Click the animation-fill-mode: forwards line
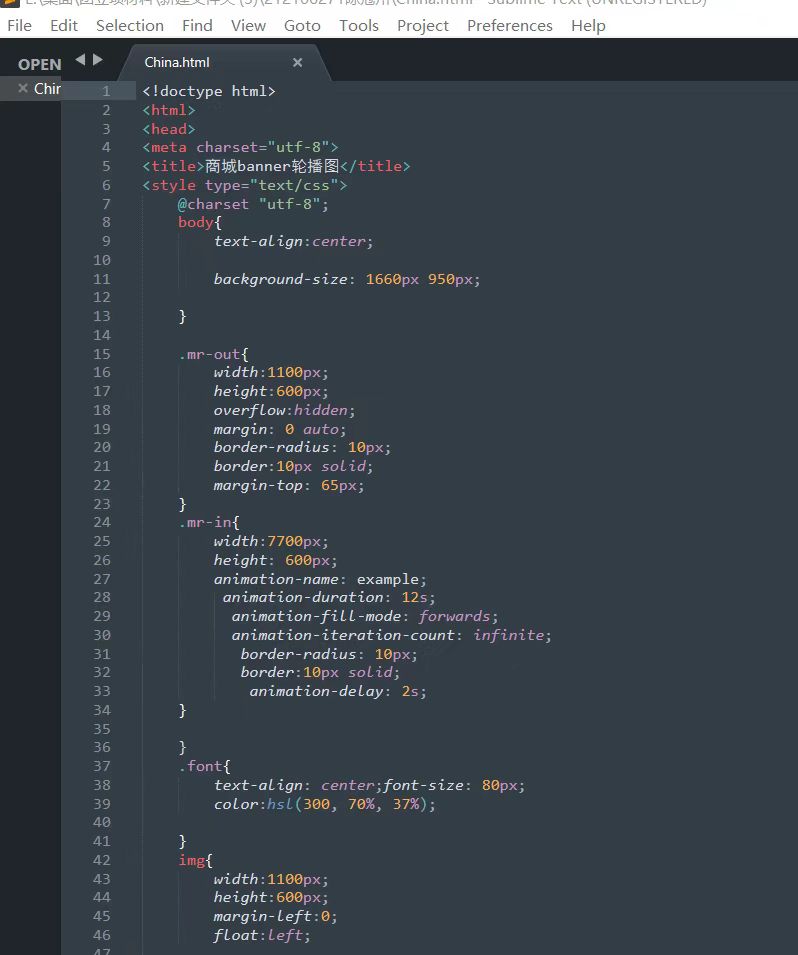Image resolution: width=798 pixels, height=955 pixels. click(x=365, y=616)
